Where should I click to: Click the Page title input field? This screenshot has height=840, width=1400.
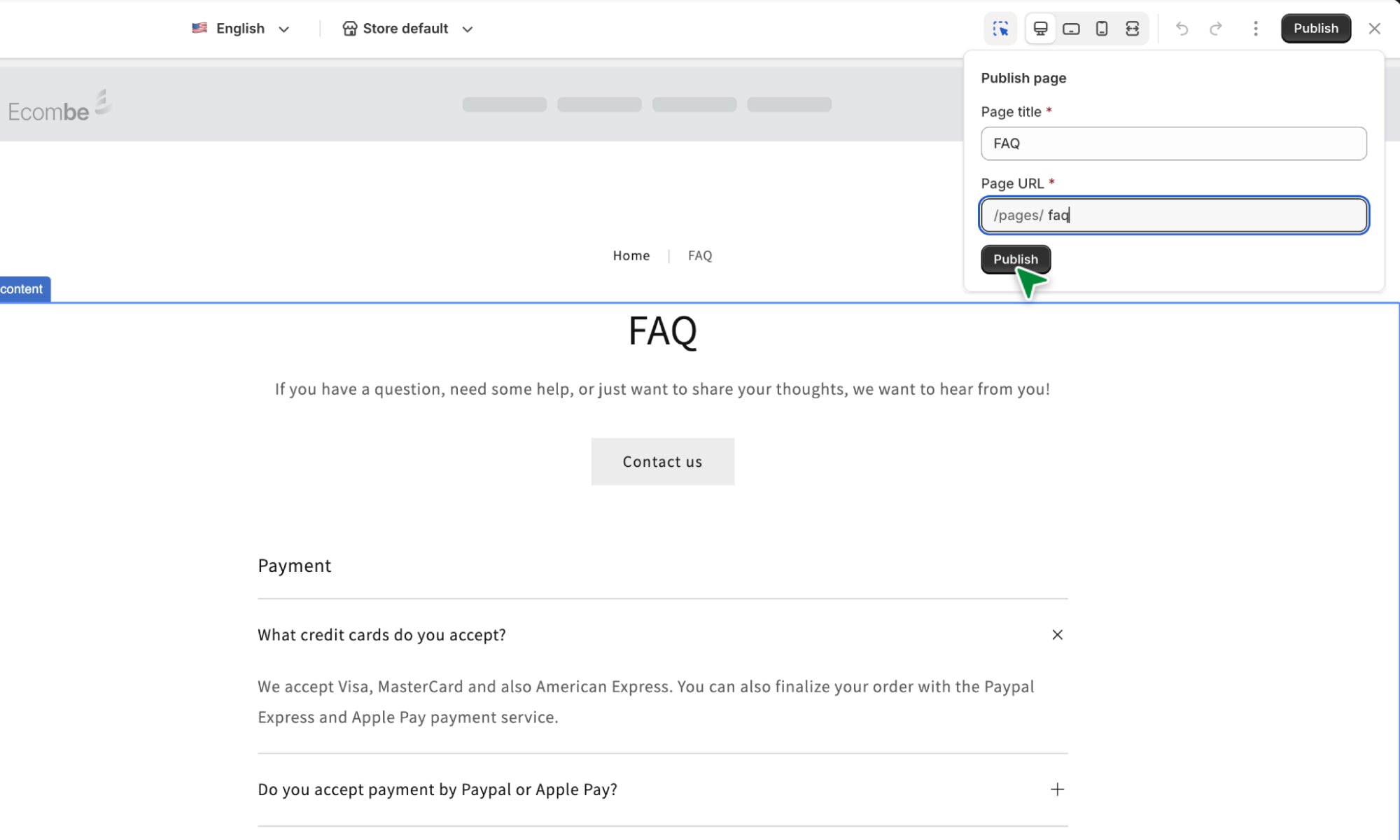pyautogui.click(x=1173, y=143)
